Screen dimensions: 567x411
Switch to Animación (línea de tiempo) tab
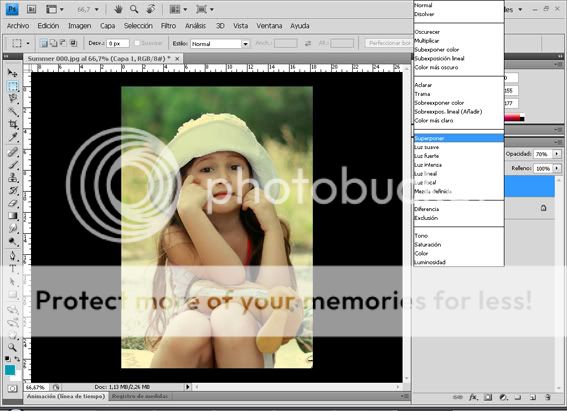tap(66, 396)
